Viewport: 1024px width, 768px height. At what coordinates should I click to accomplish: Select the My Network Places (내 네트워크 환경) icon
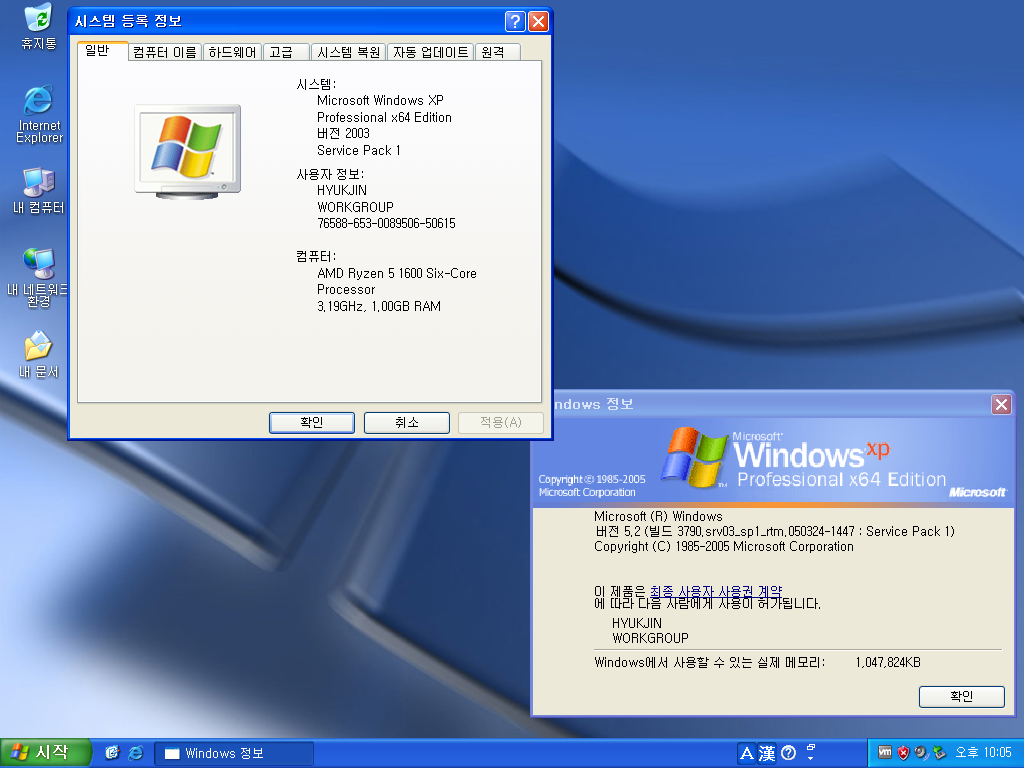(x=37, y=278)
